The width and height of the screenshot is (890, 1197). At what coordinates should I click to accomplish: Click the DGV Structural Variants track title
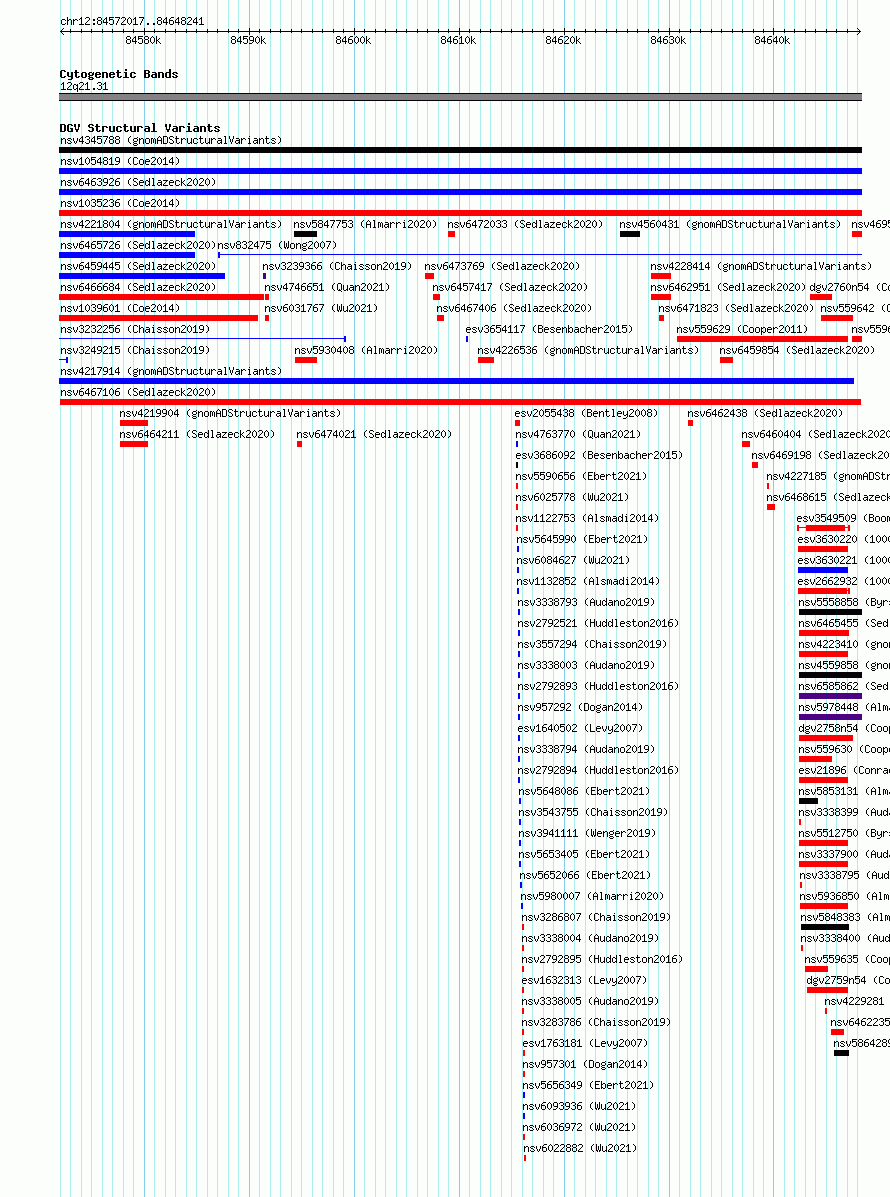point(140,128)
